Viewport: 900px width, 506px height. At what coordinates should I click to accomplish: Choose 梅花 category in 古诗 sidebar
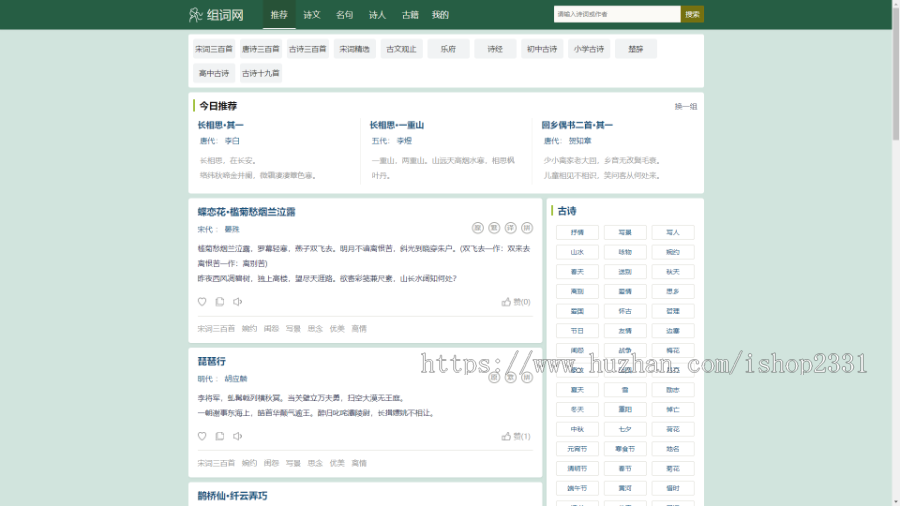(673, 350)
